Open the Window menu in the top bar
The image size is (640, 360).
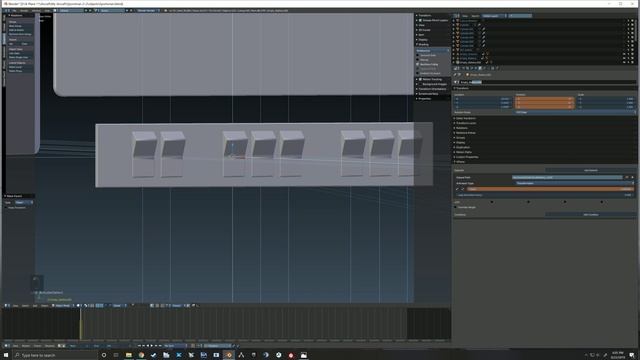(36, 11)
